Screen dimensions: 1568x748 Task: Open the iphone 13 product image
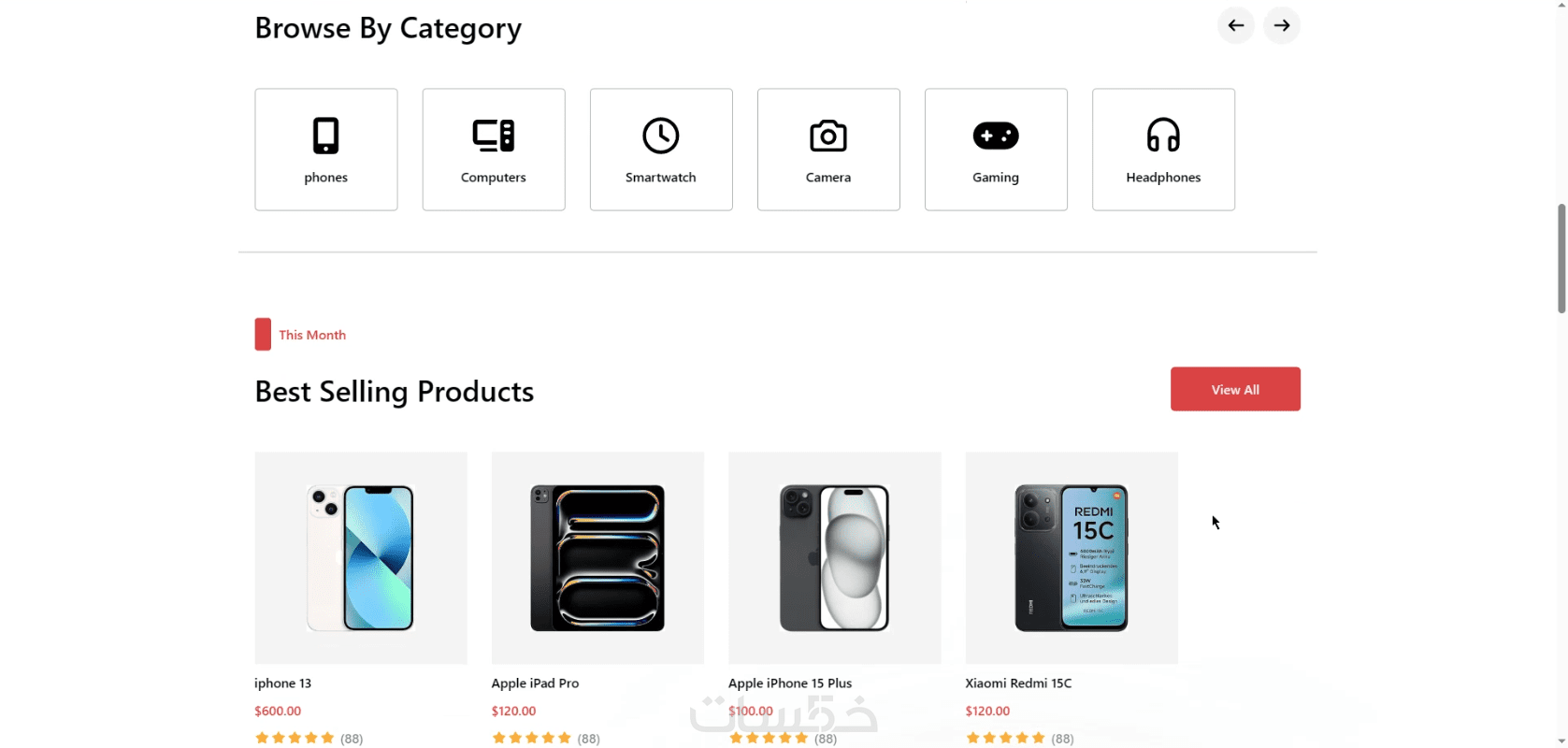(360, 557)
